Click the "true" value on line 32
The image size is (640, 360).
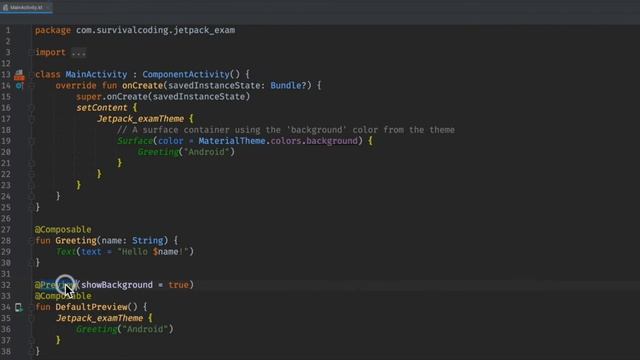178,285
